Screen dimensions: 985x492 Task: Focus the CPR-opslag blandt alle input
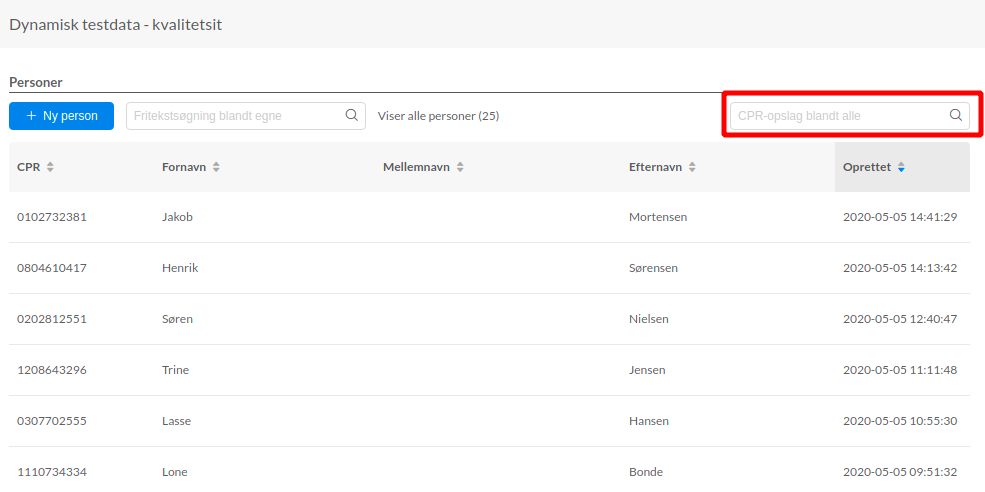[840, 116]
